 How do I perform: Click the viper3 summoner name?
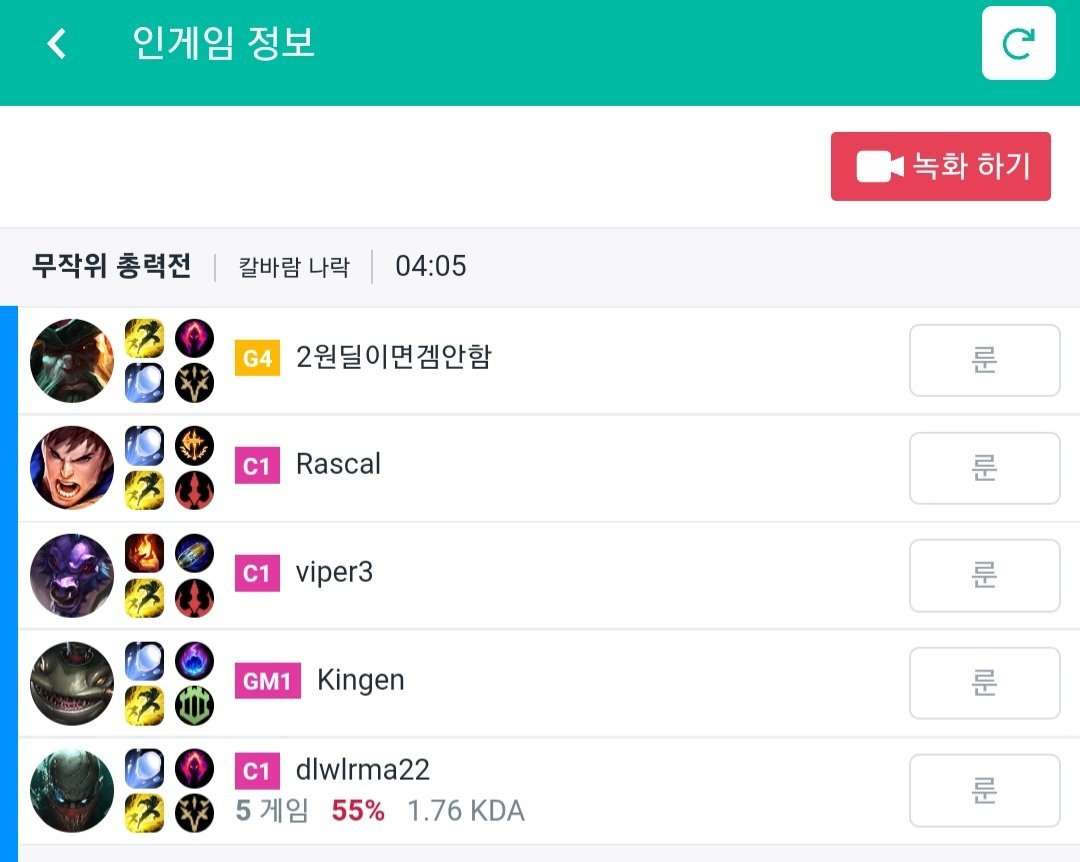click(x=334, y=573)
